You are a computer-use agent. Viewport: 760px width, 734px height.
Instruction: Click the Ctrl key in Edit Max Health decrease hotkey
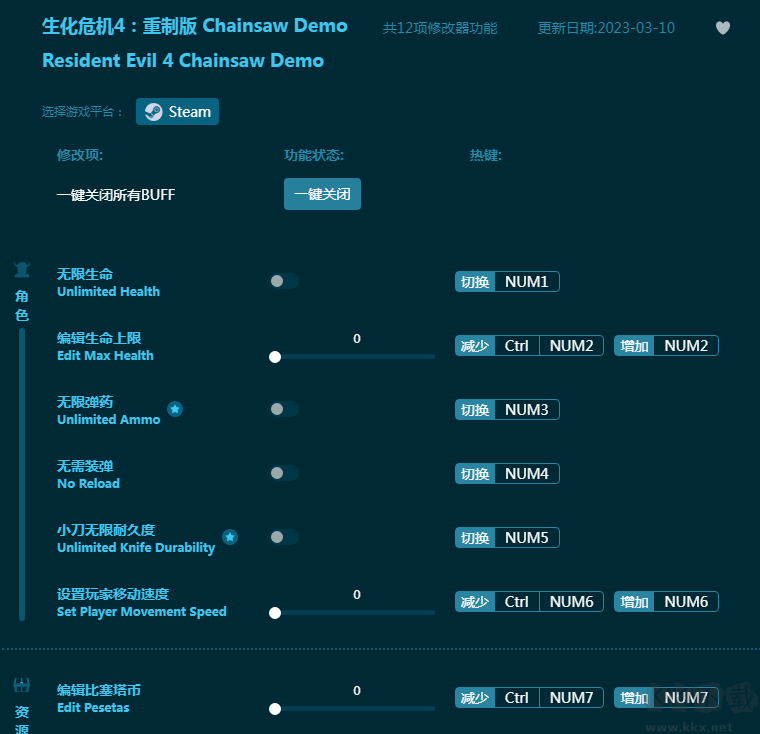pos(517,346)
